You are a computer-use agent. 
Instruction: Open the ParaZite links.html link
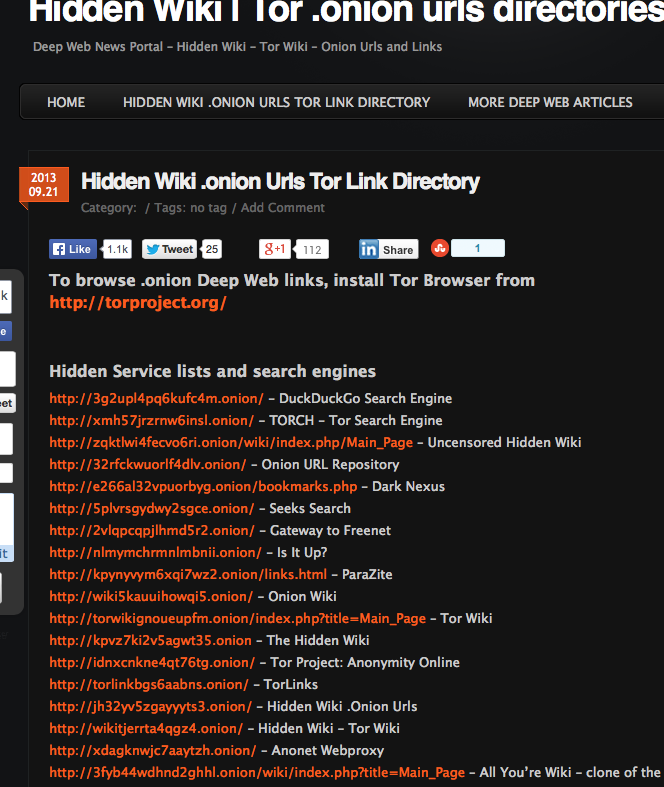tap(188, 575)
